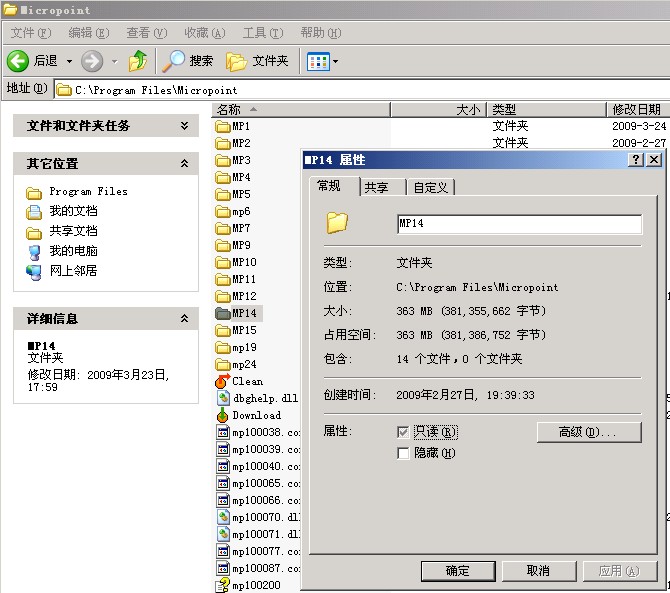The width and height of the screenshot is (670, 593).
Task: Open the Tools (工具) menu
Action: [263, 33]
